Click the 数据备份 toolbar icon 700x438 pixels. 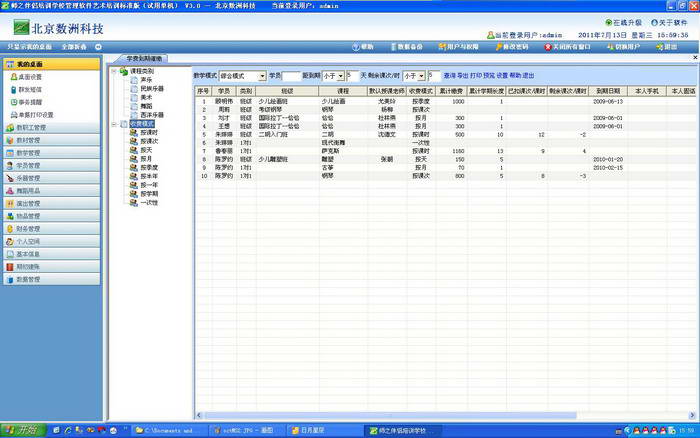pos(393,47)
